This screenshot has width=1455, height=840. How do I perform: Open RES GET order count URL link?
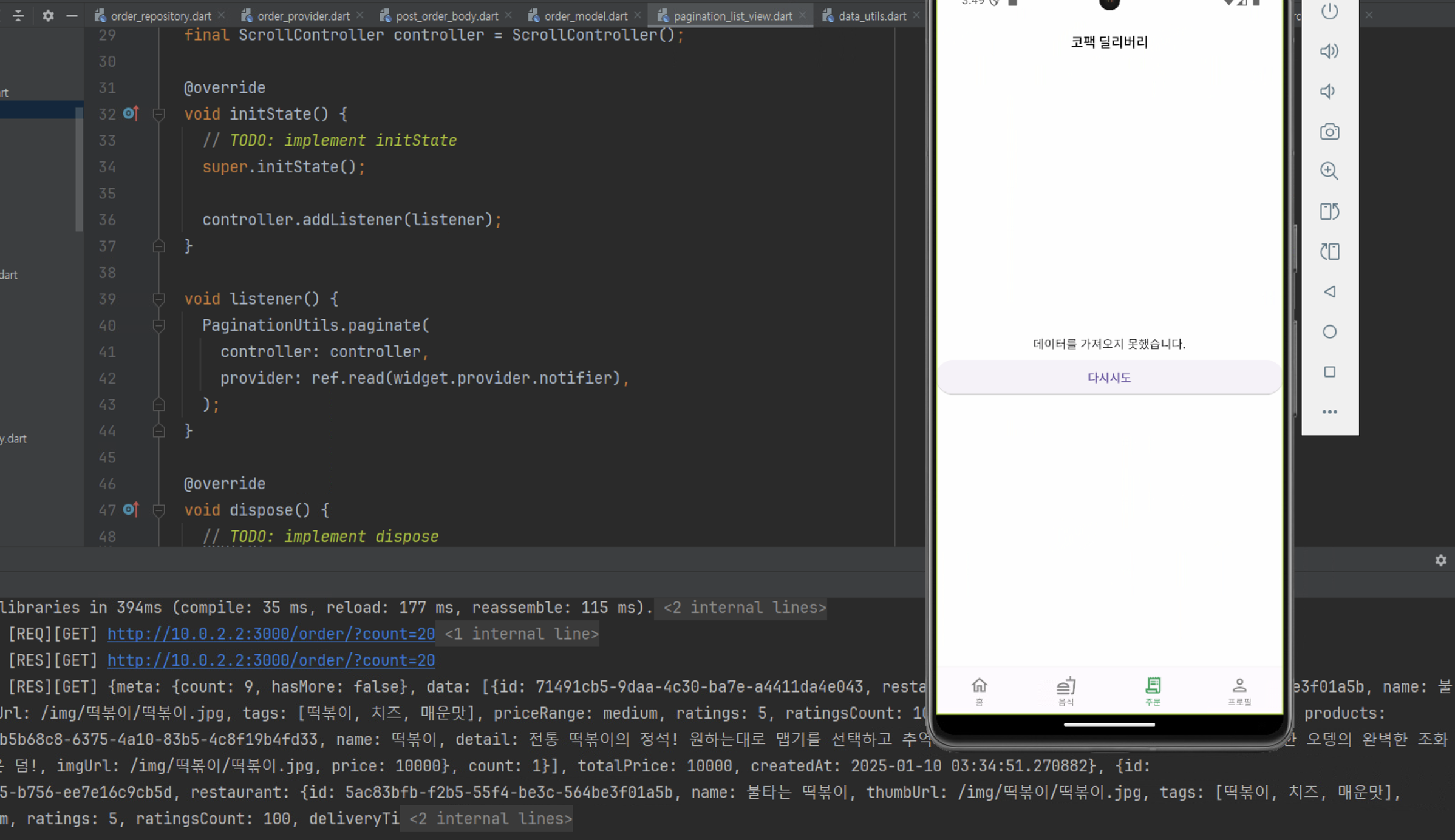pyautogui.click(x=271, y=660)
